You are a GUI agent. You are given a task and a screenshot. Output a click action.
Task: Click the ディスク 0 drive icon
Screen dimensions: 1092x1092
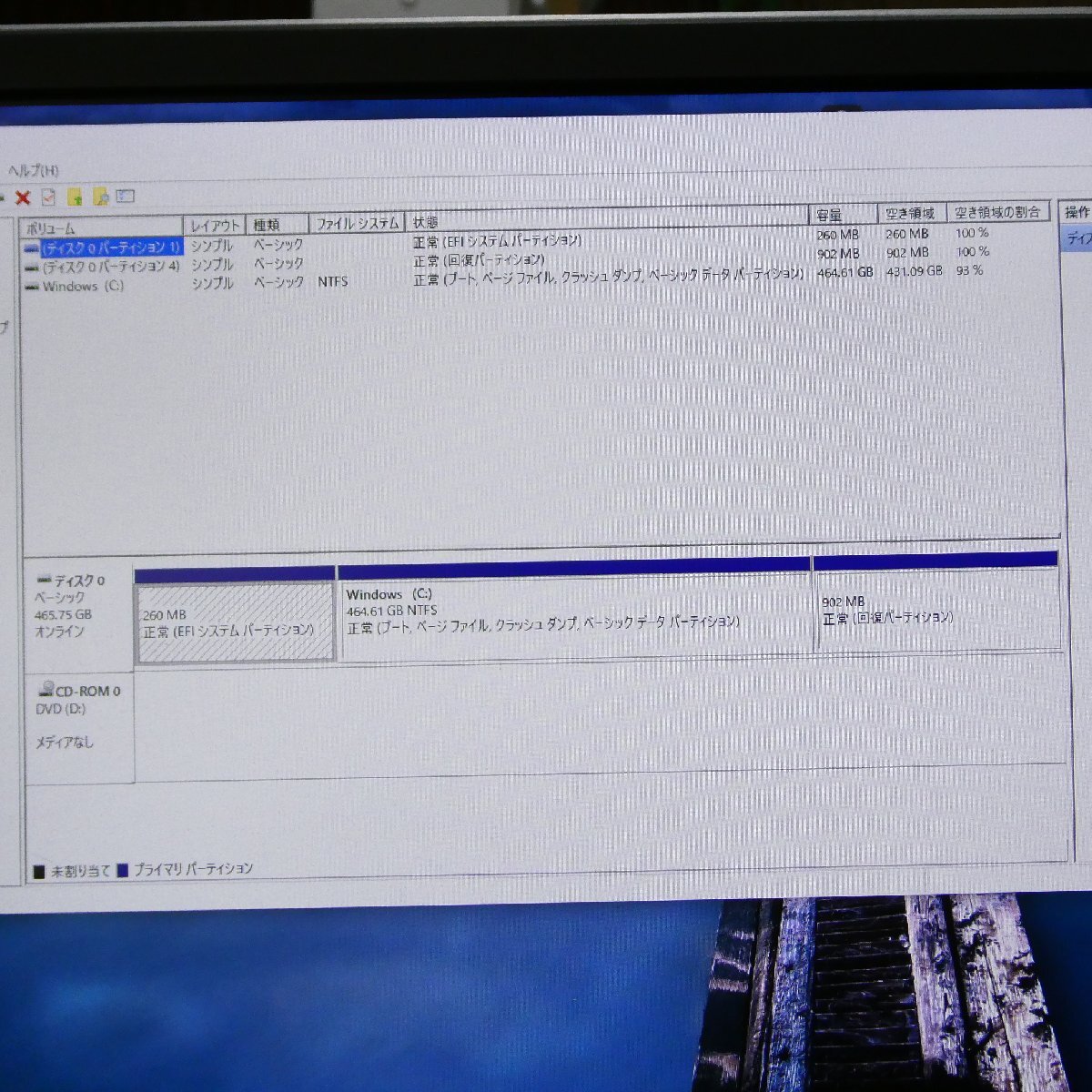(44, 580)
